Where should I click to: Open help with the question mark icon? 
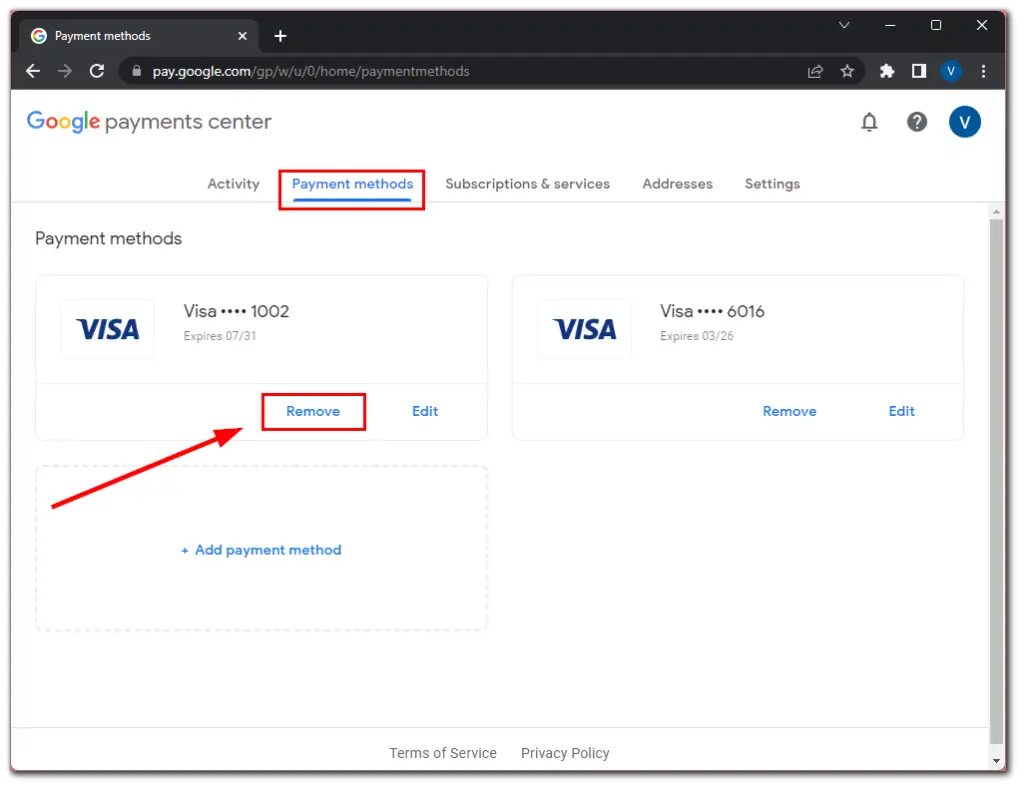tap(917, 122)
